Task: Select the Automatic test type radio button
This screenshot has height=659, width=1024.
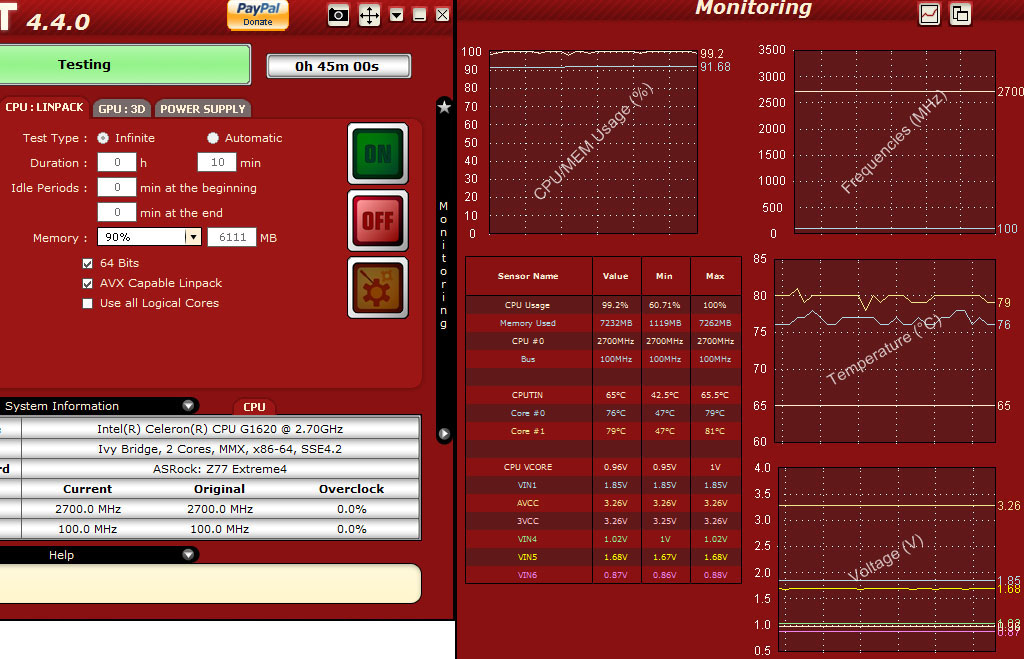Action: pos(213,138)
